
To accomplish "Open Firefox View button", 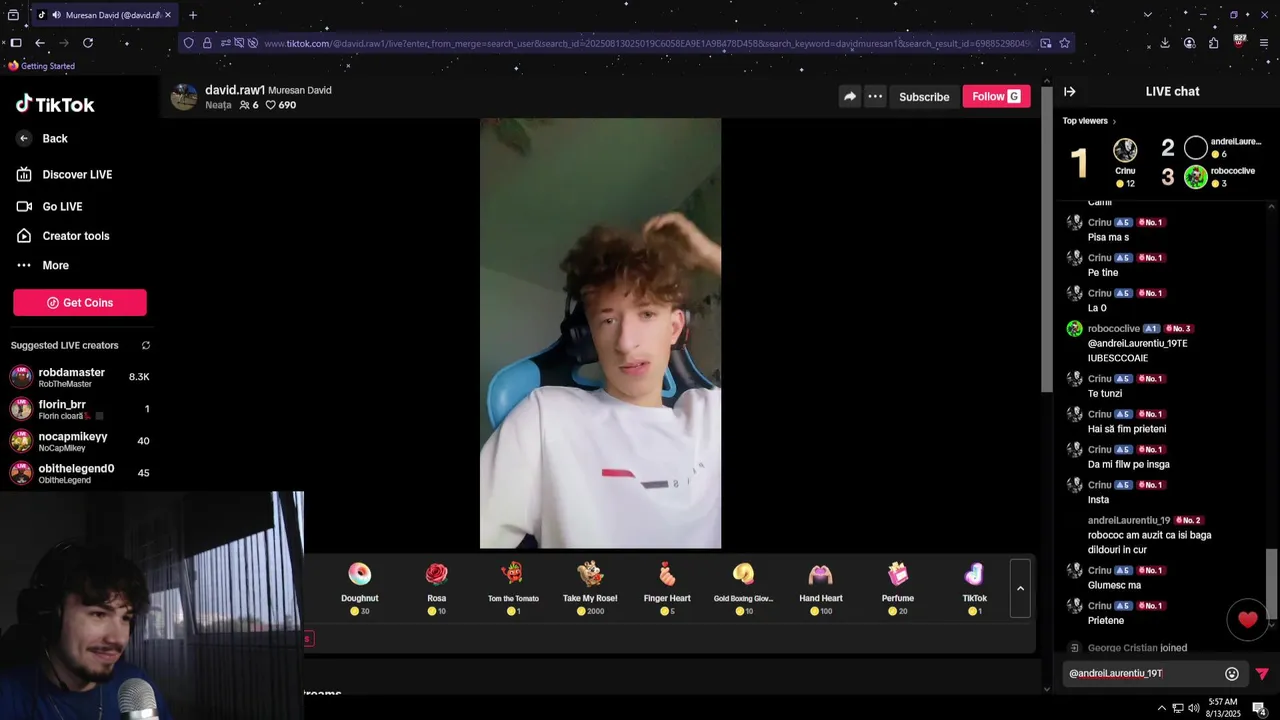I will [13, 15].
